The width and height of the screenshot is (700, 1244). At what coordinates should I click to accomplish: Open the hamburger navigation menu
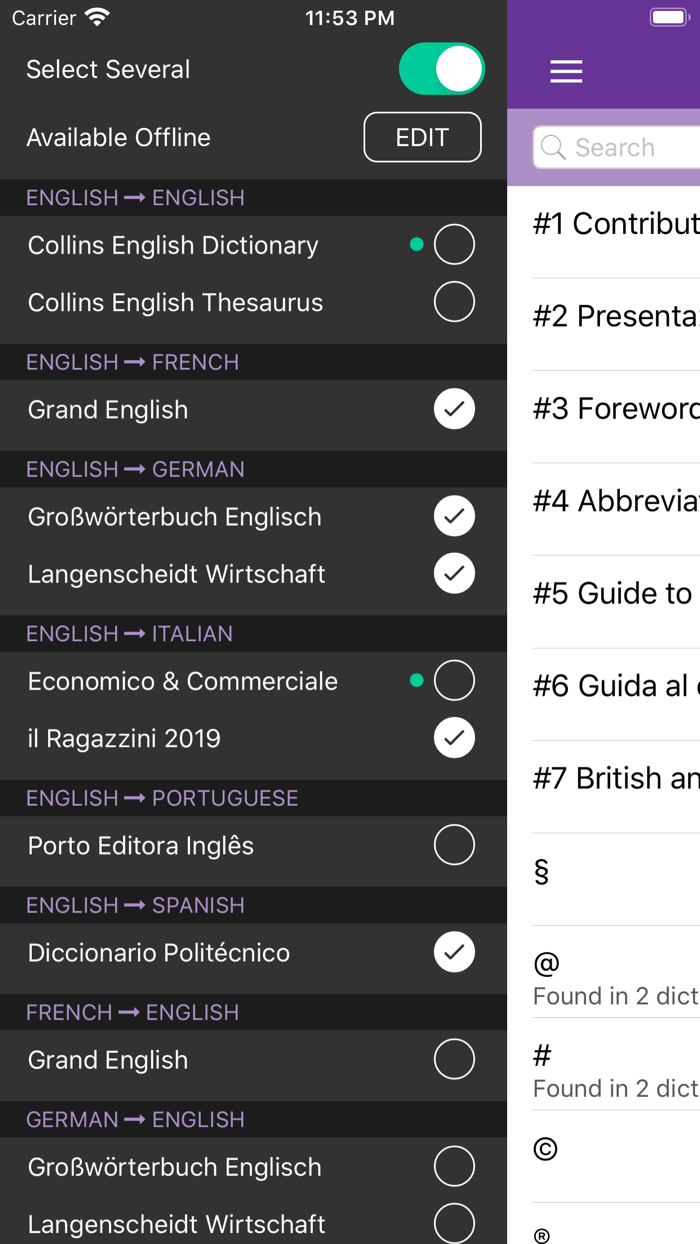tap(566, 71)
